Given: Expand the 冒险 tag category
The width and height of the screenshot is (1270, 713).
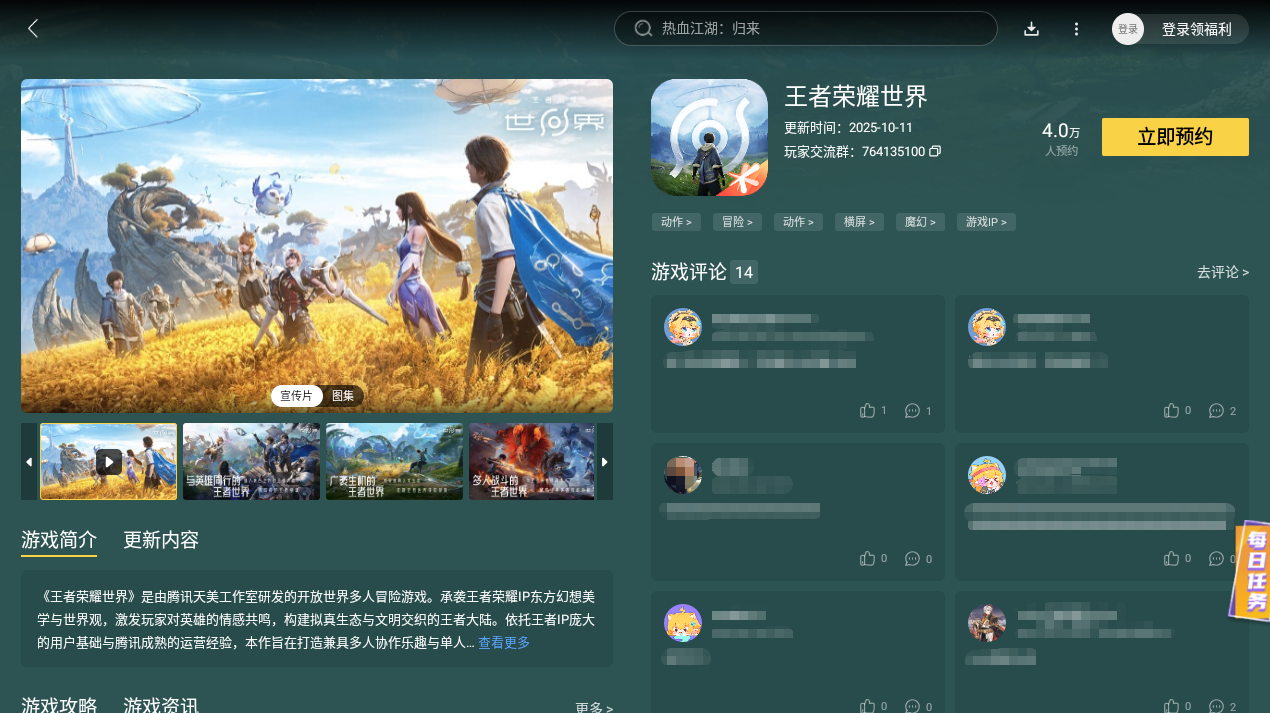Looking at the screenshot, I should coord(737,221).
